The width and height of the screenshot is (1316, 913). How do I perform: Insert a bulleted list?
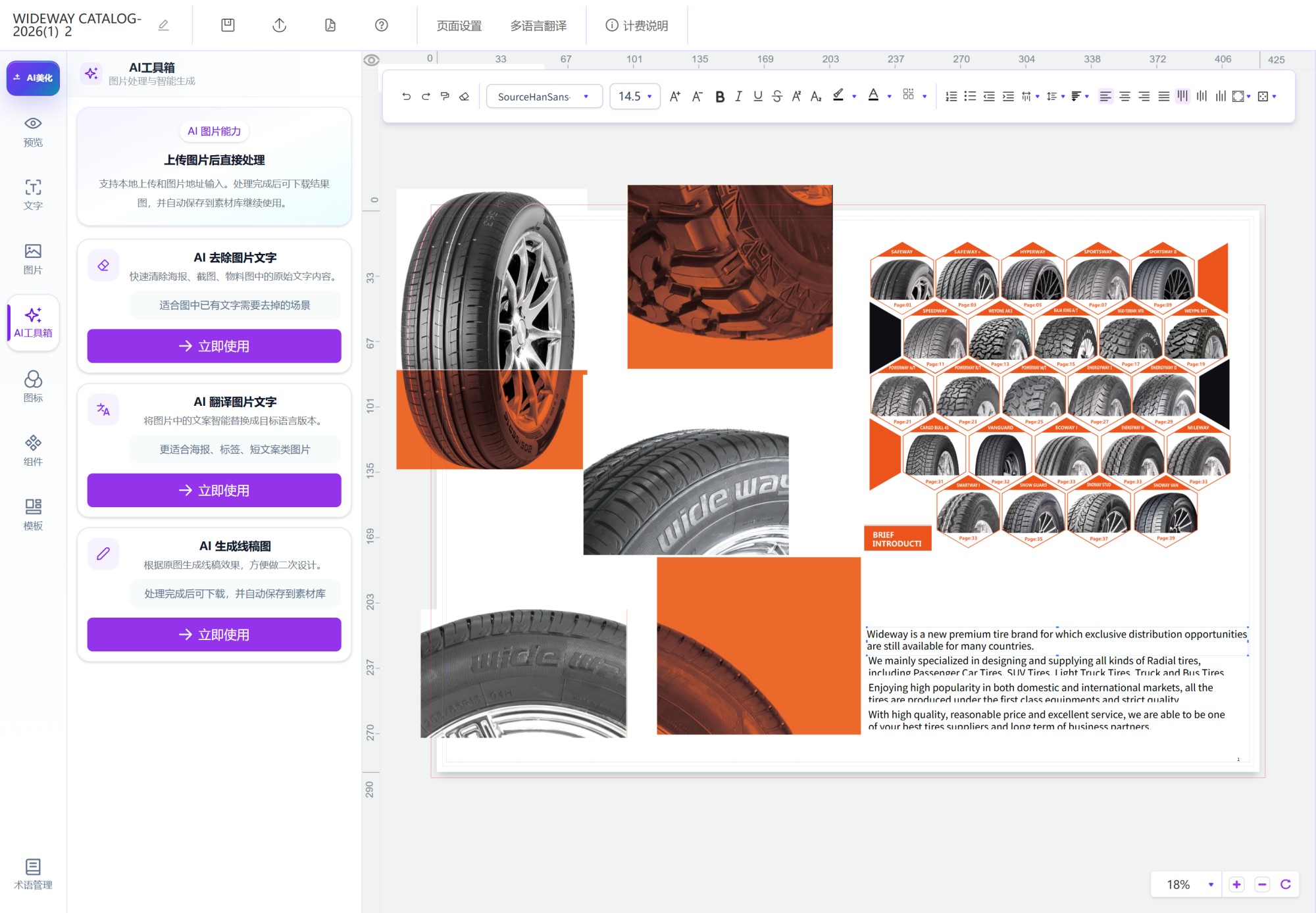(x=970, y=97)
